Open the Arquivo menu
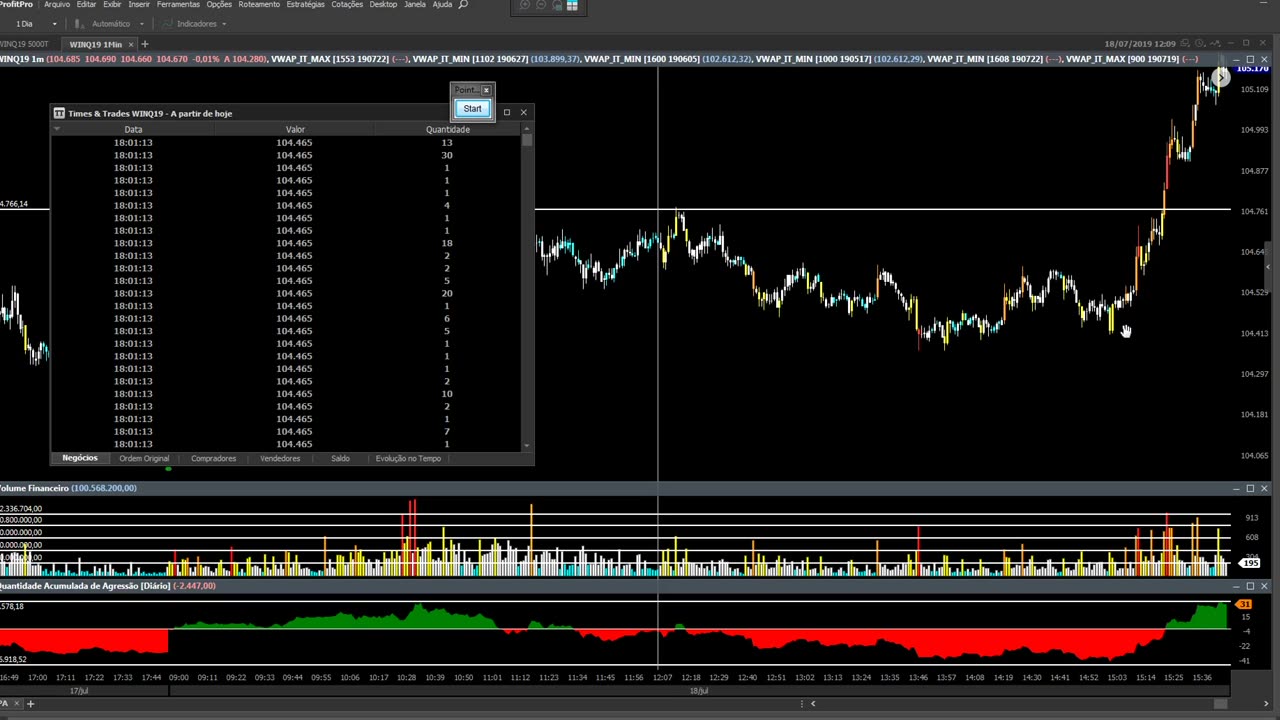The width and height of the screenshot is (1280, 720). 57,4
